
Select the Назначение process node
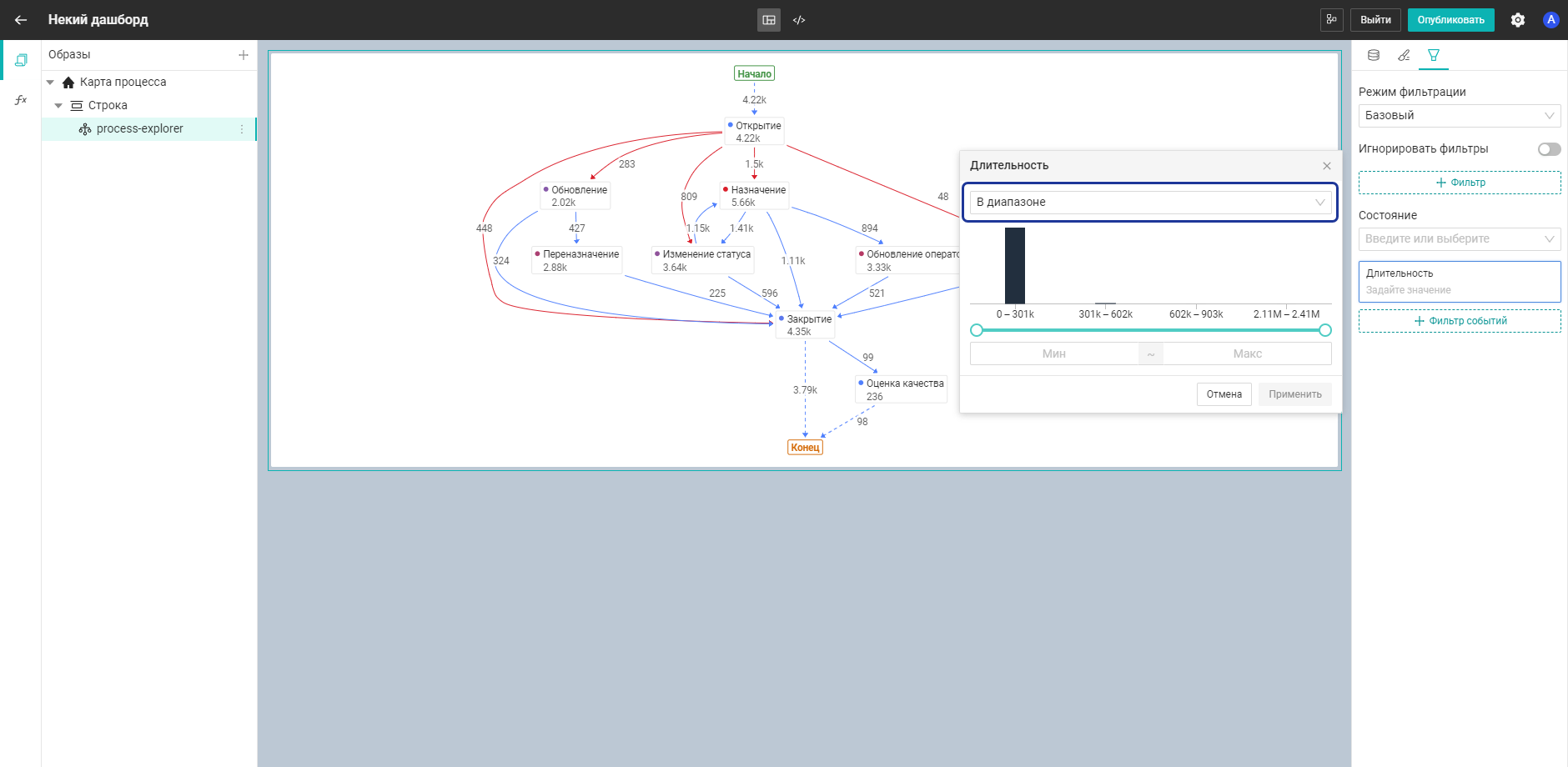[754, 196]
